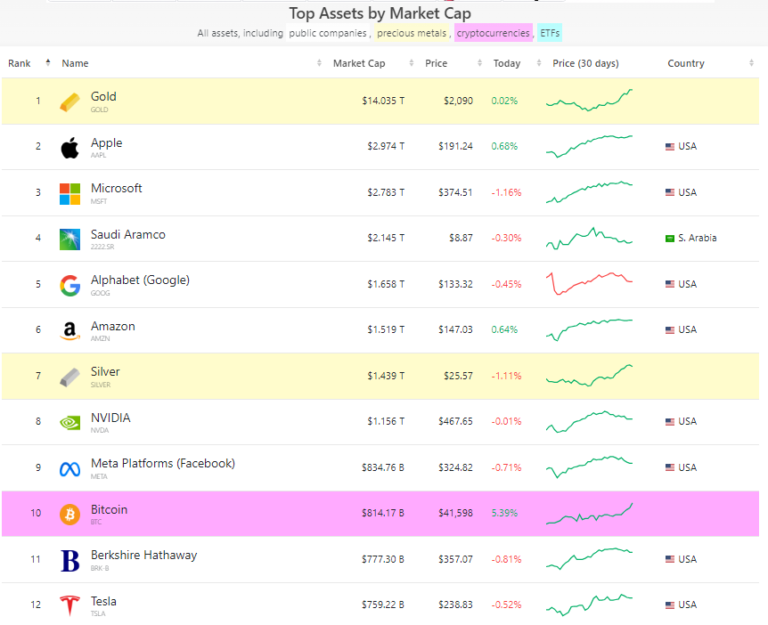Screen dimensions: 768x625
Task: Open the Meta Platforms (Facebook) link
Action: tap(163, 463)
